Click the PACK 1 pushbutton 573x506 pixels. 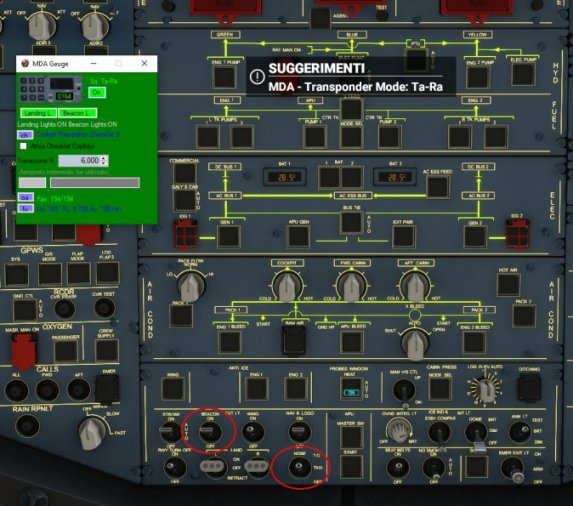182,315
